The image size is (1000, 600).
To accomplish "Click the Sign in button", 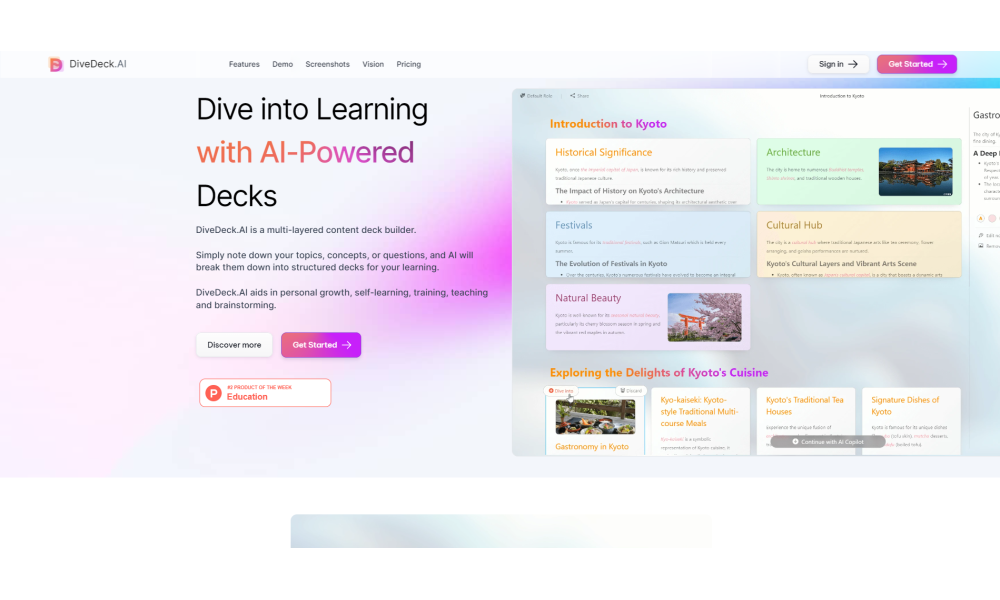I will [838, 64].
